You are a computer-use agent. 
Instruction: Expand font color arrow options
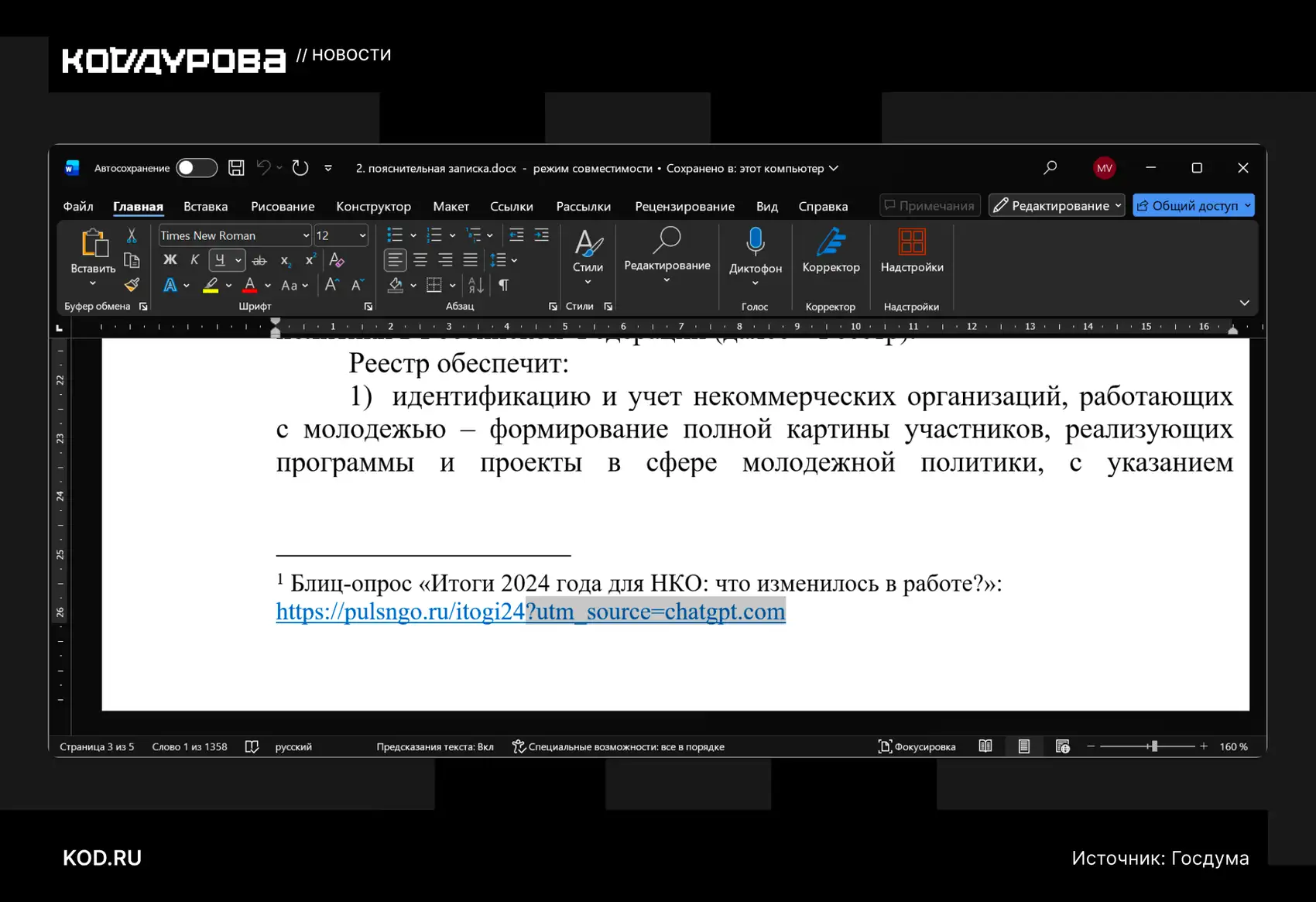pyautogui.click(x=268, y=286)
